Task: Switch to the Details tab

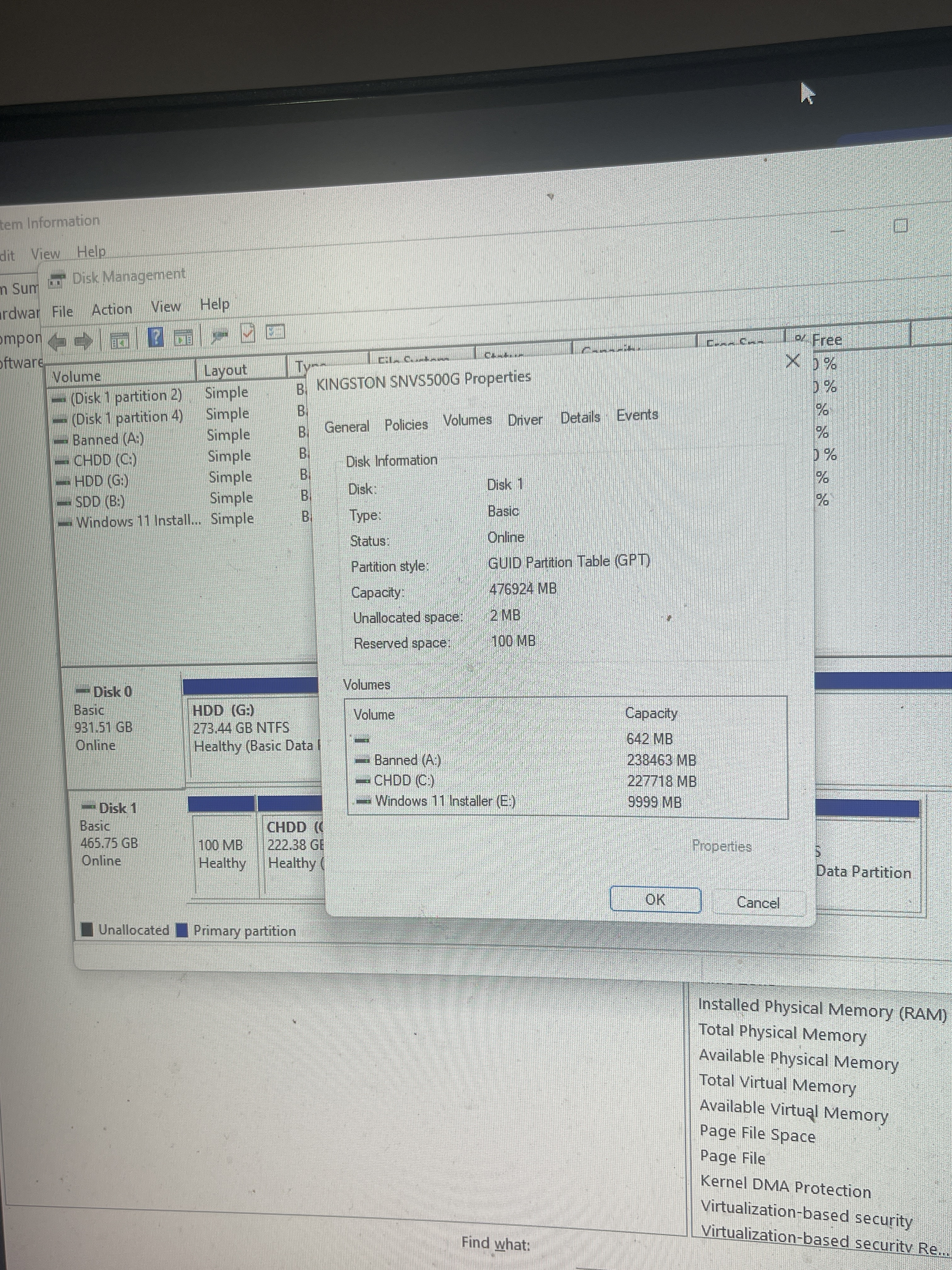Action: (x=580, y=417)
